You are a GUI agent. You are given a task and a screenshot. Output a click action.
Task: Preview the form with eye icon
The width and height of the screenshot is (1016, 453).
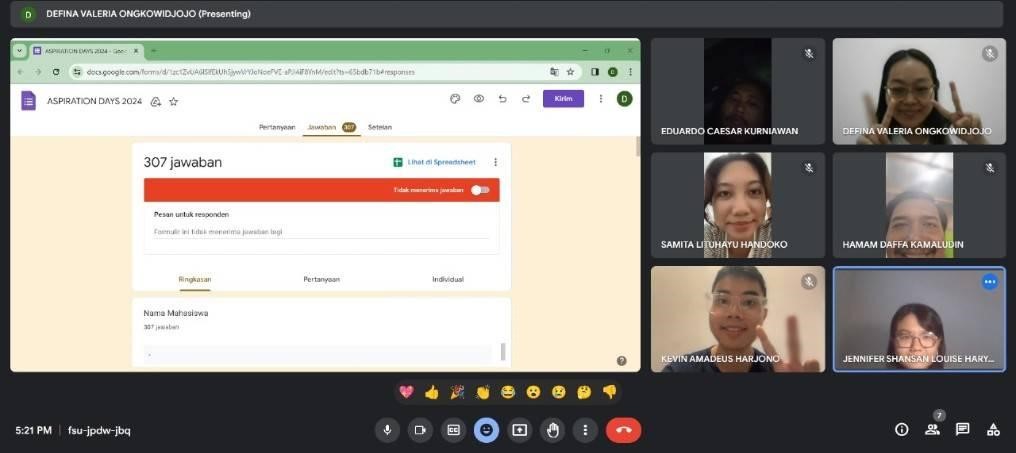479,99
